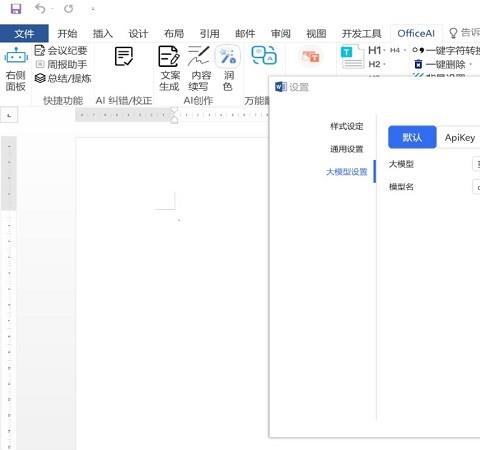The height and width of the screenshot is (450, 480).
Task: Switch to the 插入 ribbon tab
Action: click(103, 33)
